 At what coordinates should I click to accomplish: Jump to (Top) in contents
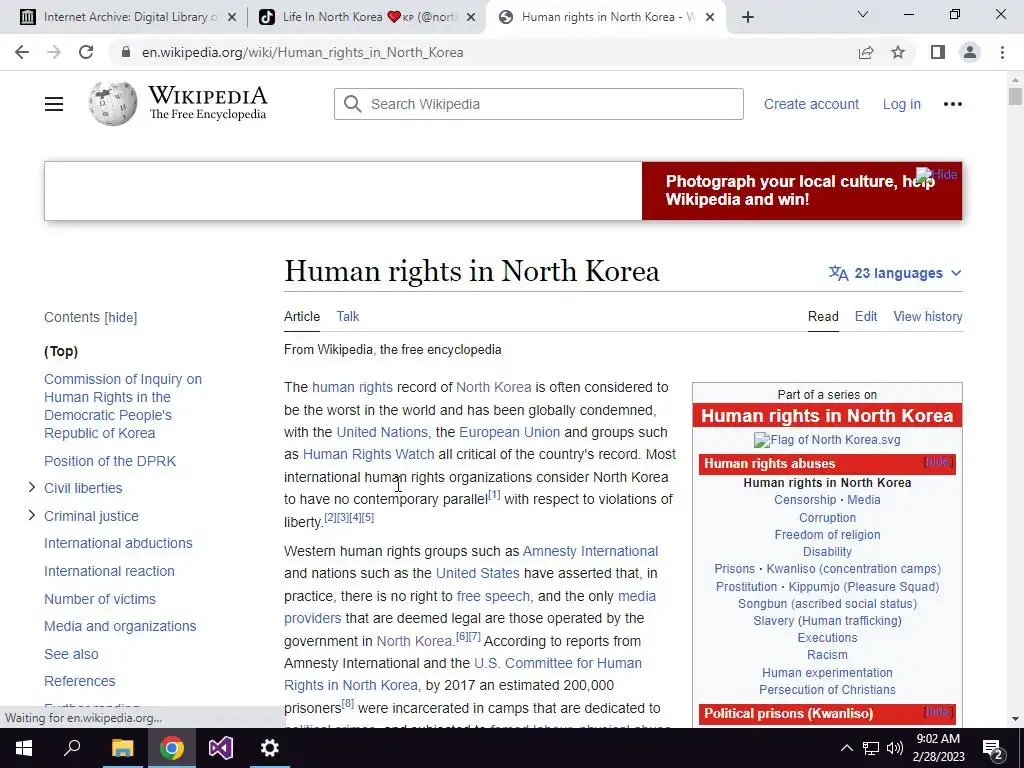[61, 351]
